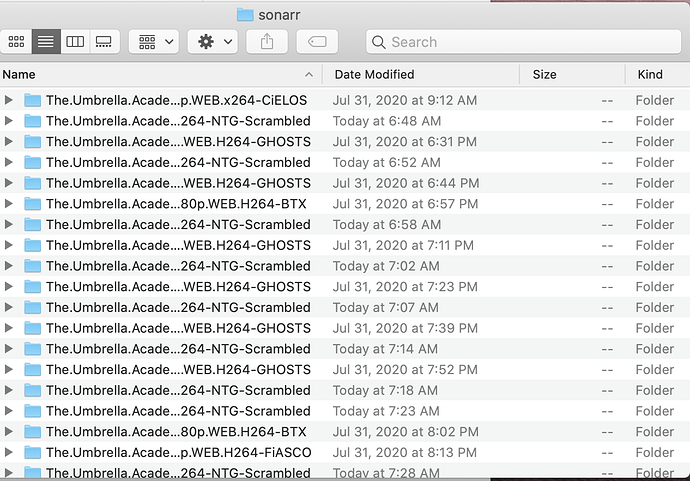This screenshot has height=481, width=690.
Task: Expand folder modified Jul 31 at 6:44 PM
Action: pos(8,183)
